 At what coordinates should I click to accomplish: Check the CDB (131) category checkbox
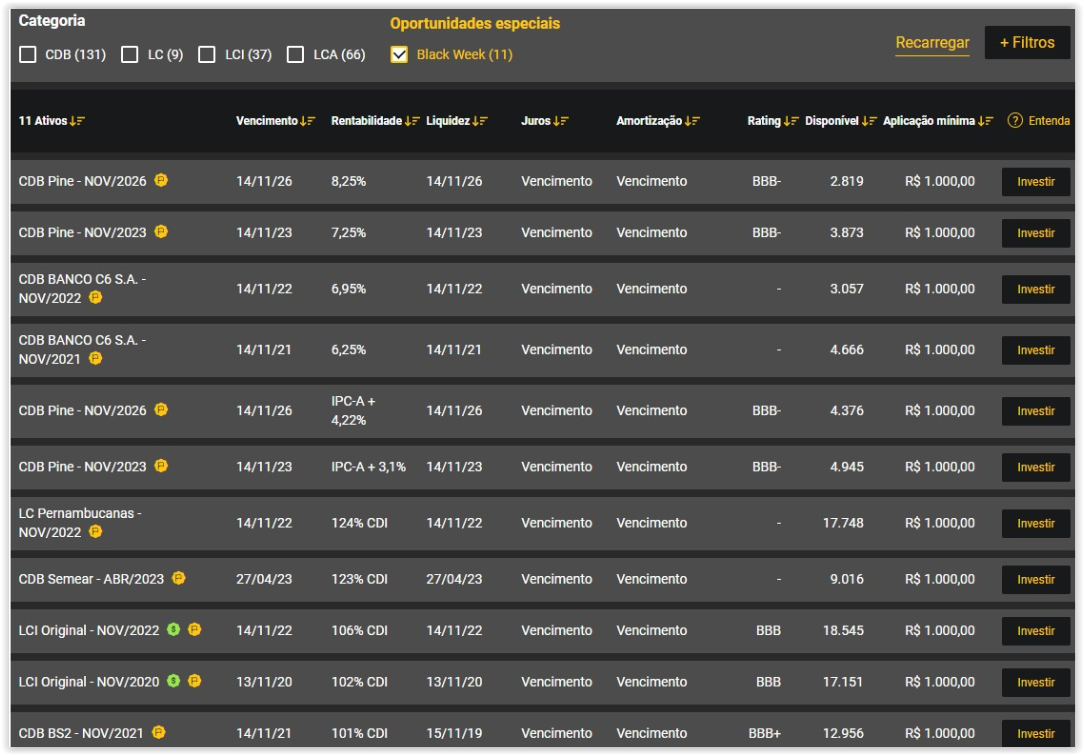pyautogui.click(x=28, y=55)
